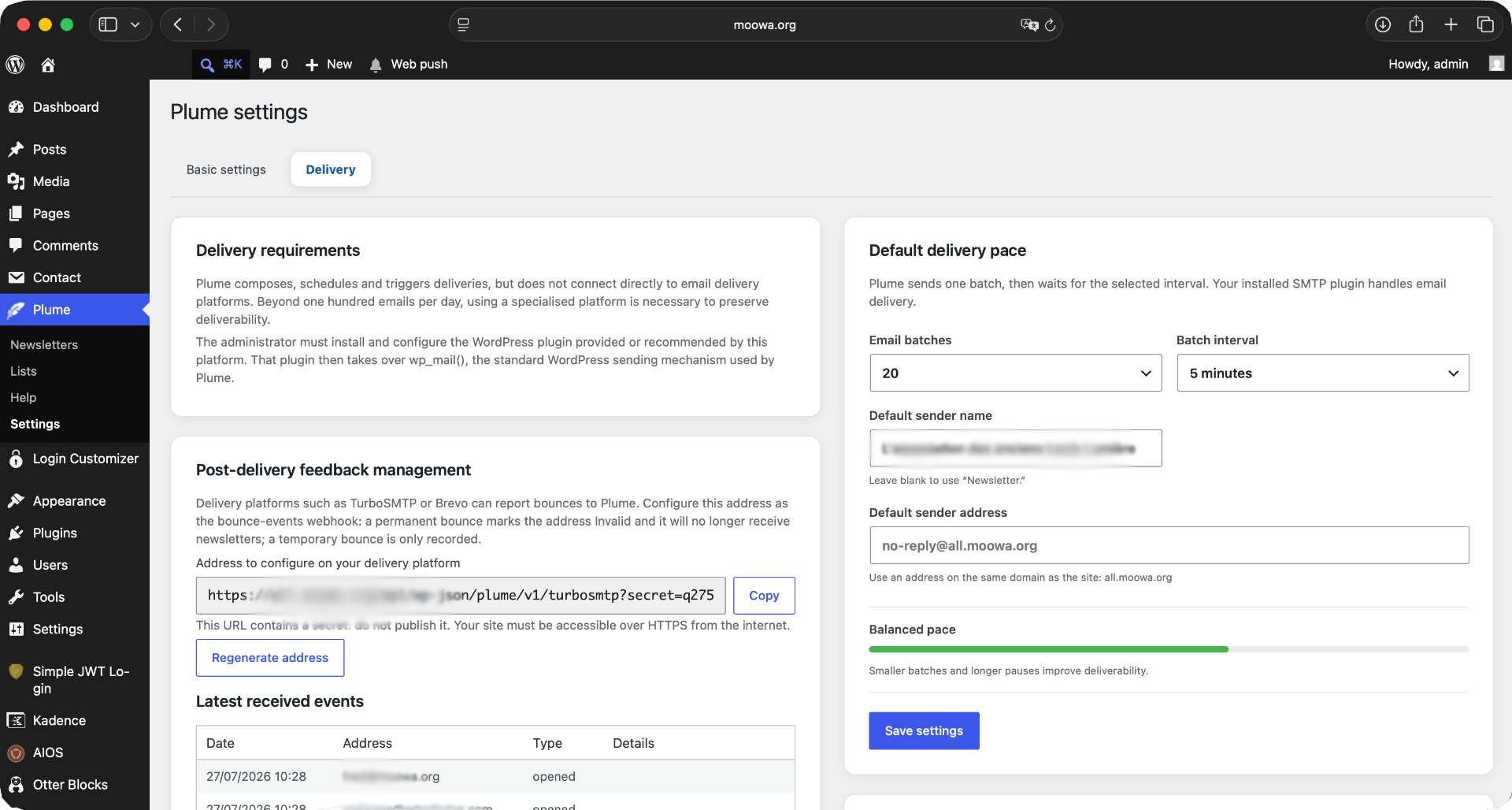Screen dimensions: 1512x810
Task: Click the Address column header
Action: (368, 743)
